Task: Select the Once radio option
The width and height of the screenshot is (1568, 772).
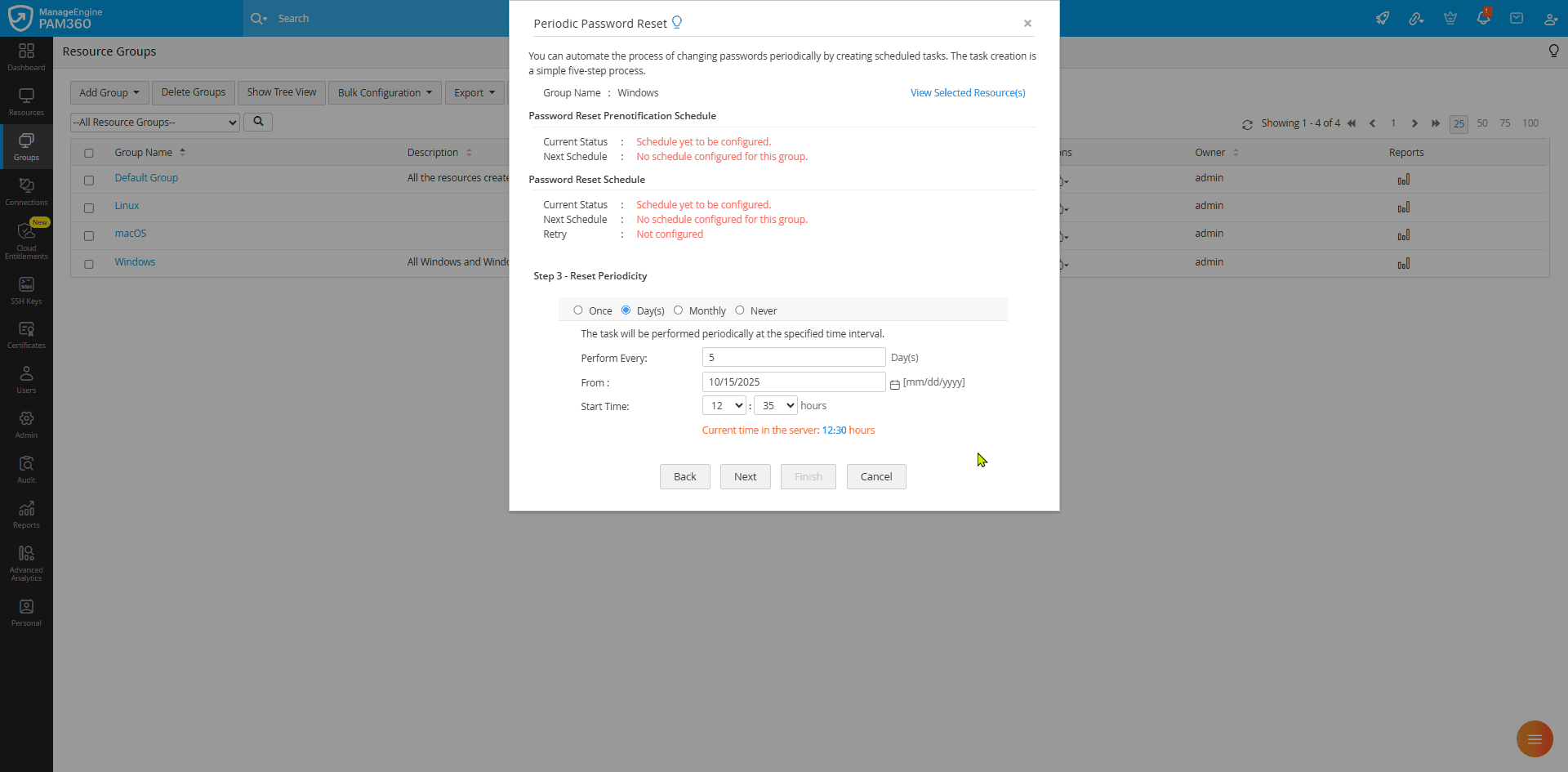Action: click(578, 310)
